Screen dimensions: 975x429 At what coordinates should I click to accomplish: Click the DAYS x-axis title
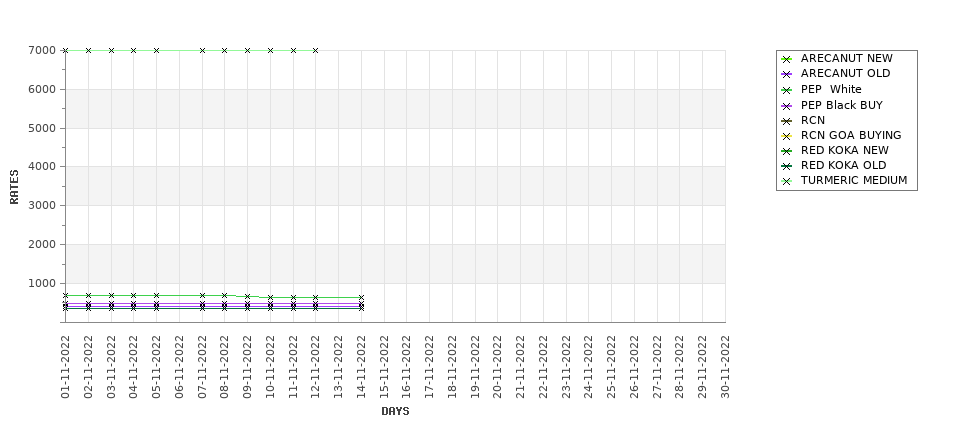(x=395, y=411)
